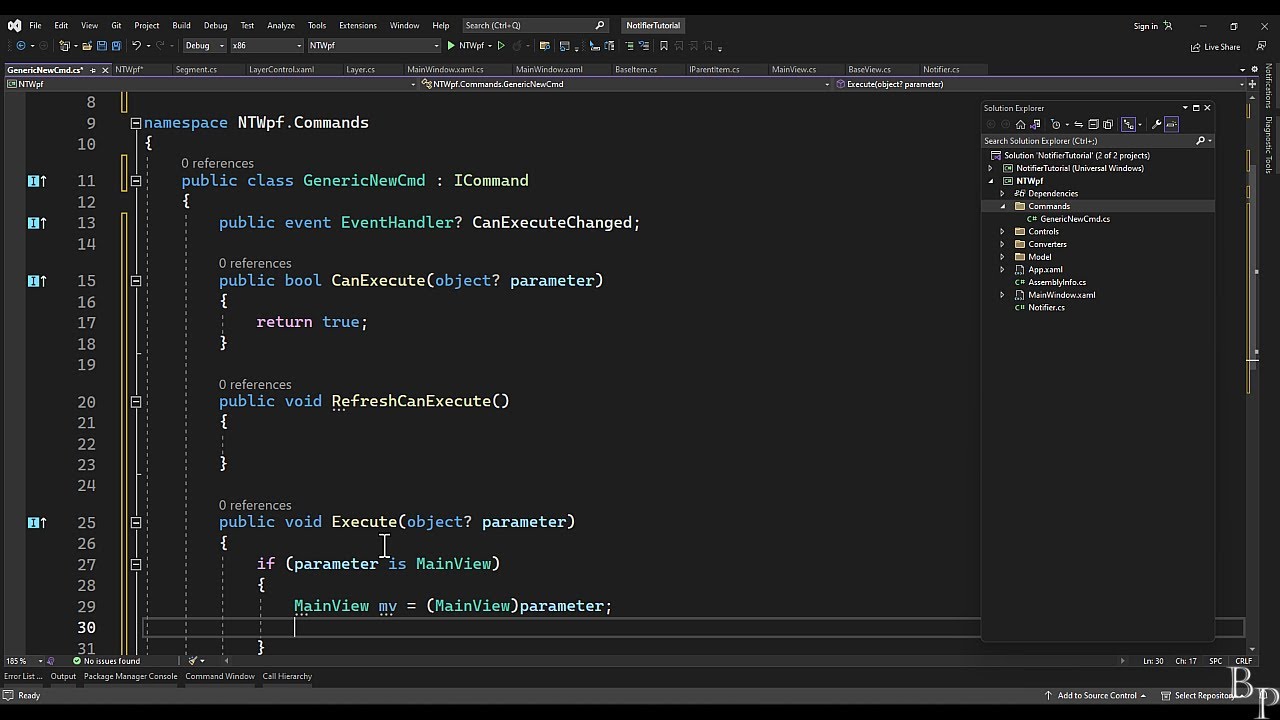
Task: Select GenericNewCmd.cs in Solution Explorer
Action: pos(1074,219)
